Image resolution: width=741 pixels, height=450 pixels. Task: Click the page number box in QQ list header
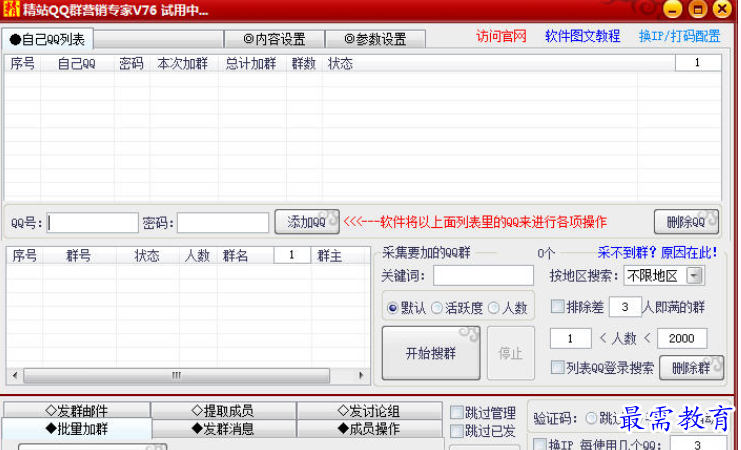point(698,63)
